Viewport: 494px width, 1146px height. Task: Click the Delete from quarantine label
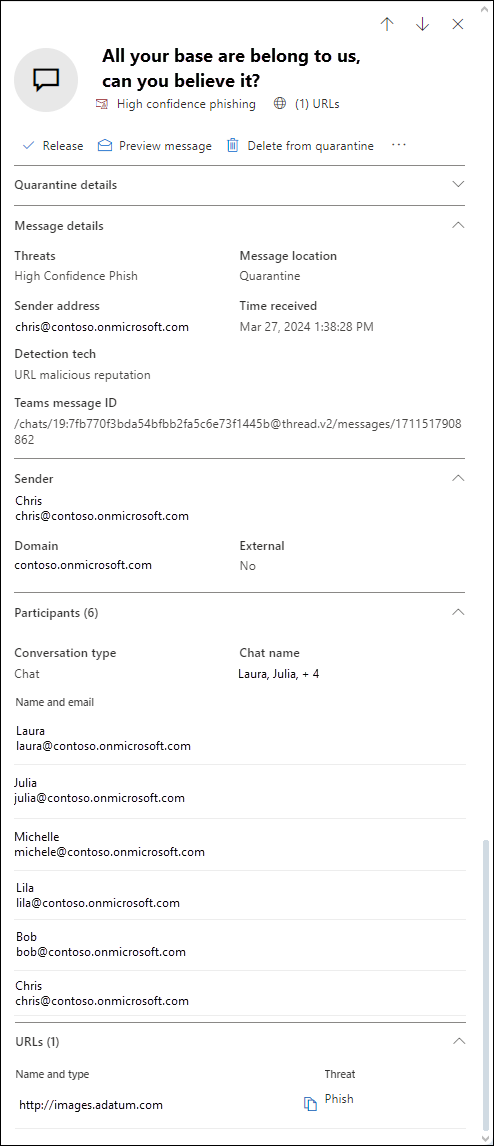pos(311,146)
